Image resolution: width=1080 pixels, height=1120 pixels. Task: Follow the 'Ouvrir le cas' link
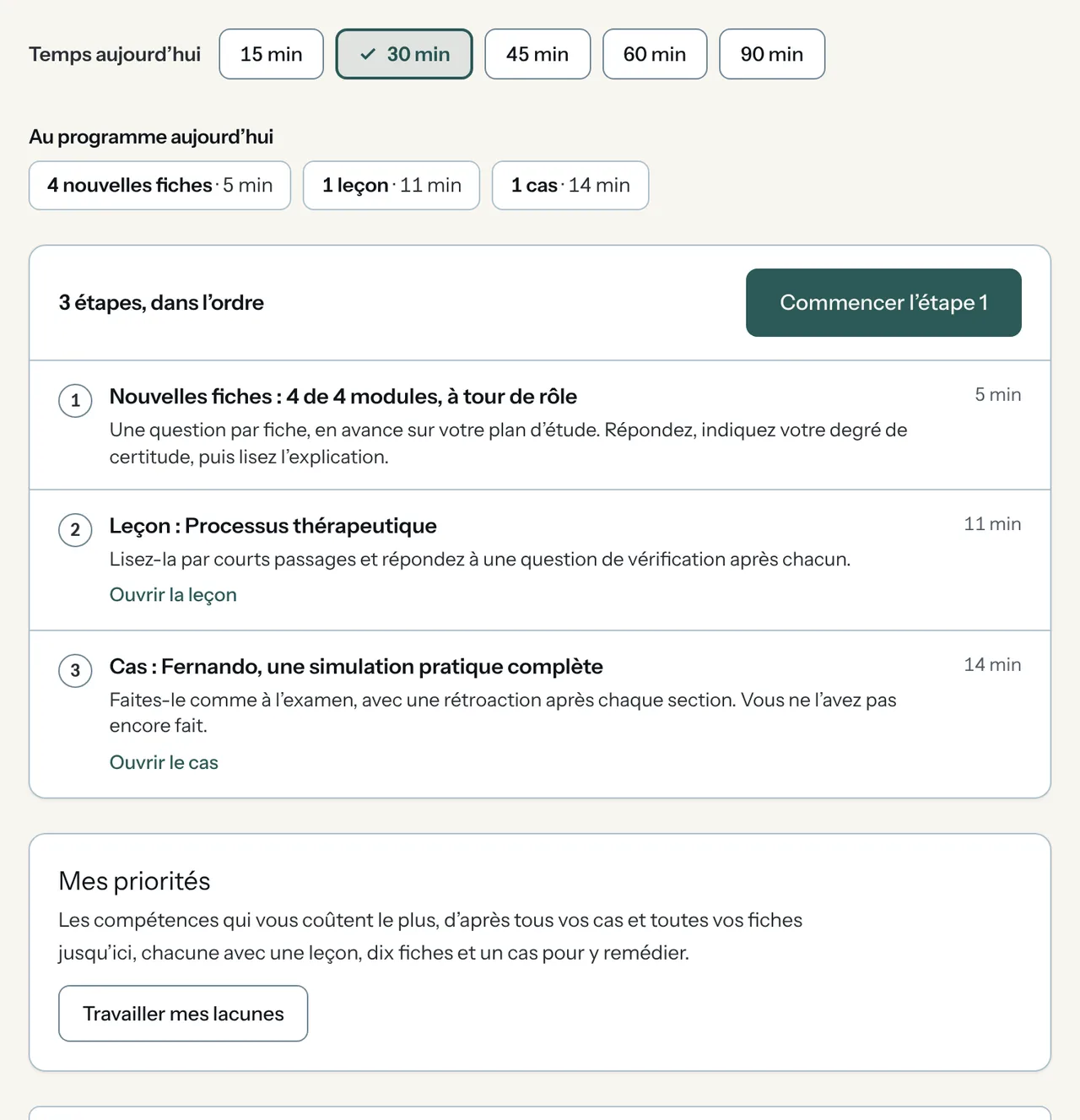[x=164, y=762]
